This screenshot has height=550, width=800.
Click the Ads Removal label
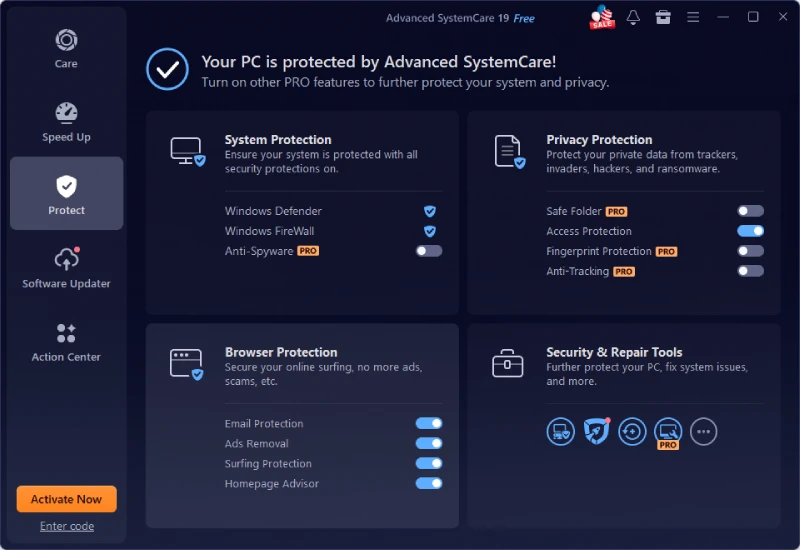coord(256,443)
